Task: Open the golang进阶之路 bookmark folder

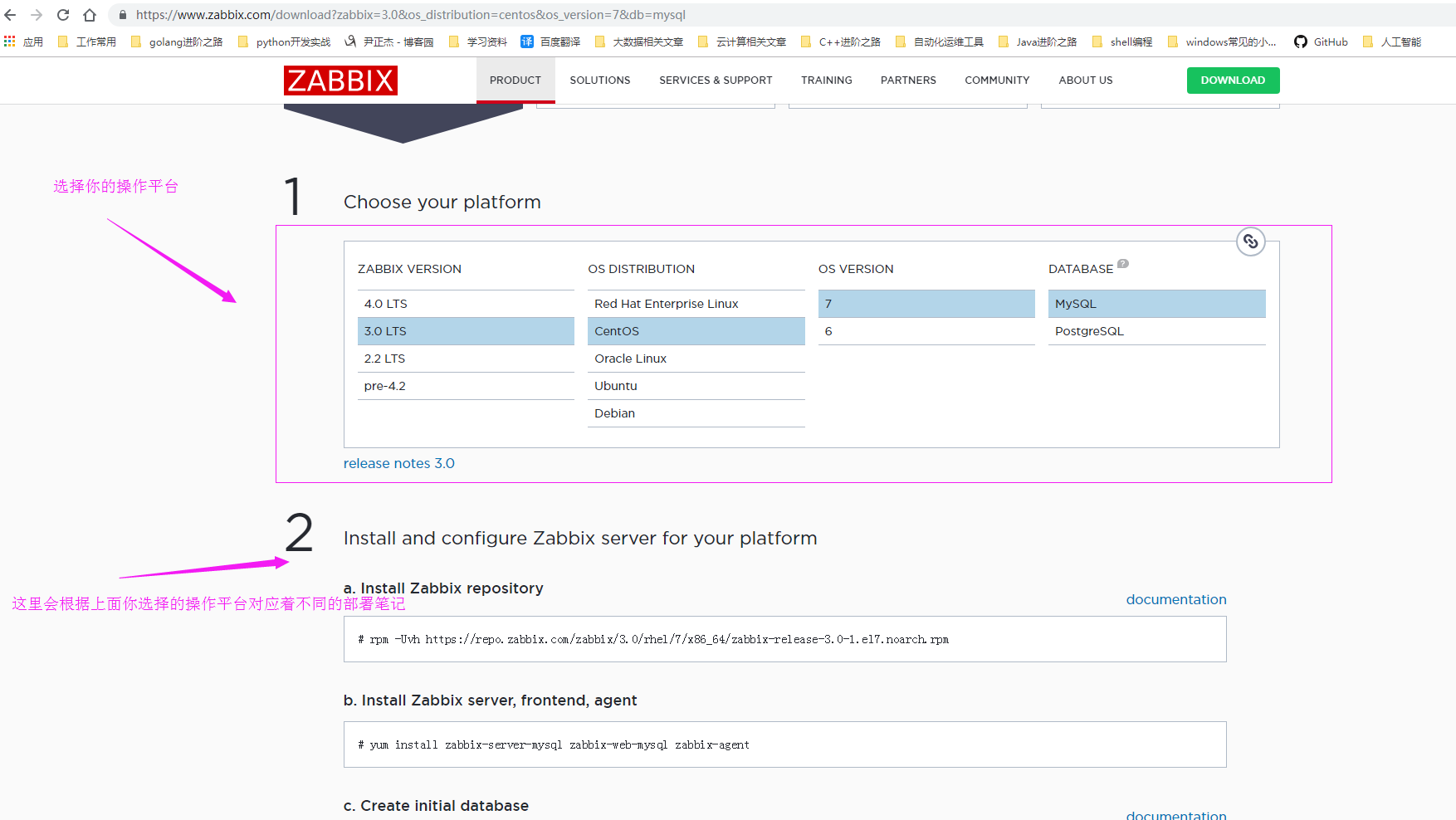Action: pyautogui.click(x=177, y=41)
